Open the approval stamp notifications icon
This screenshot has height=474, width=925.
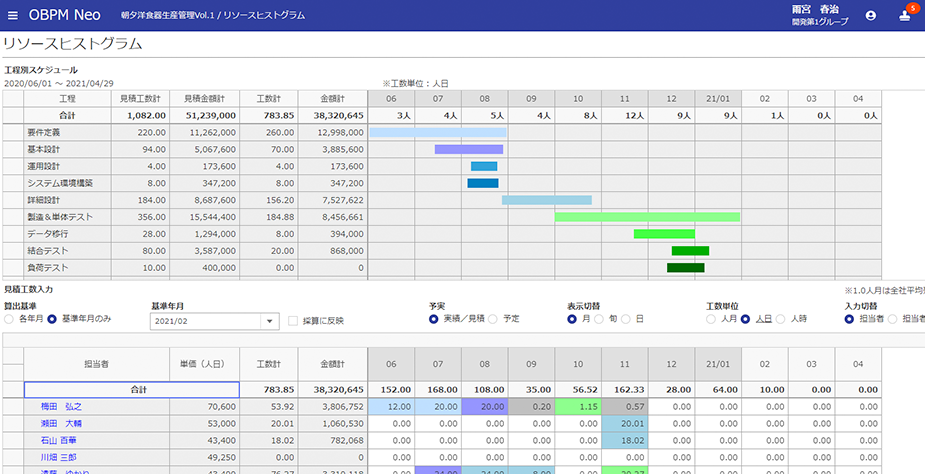906,16
